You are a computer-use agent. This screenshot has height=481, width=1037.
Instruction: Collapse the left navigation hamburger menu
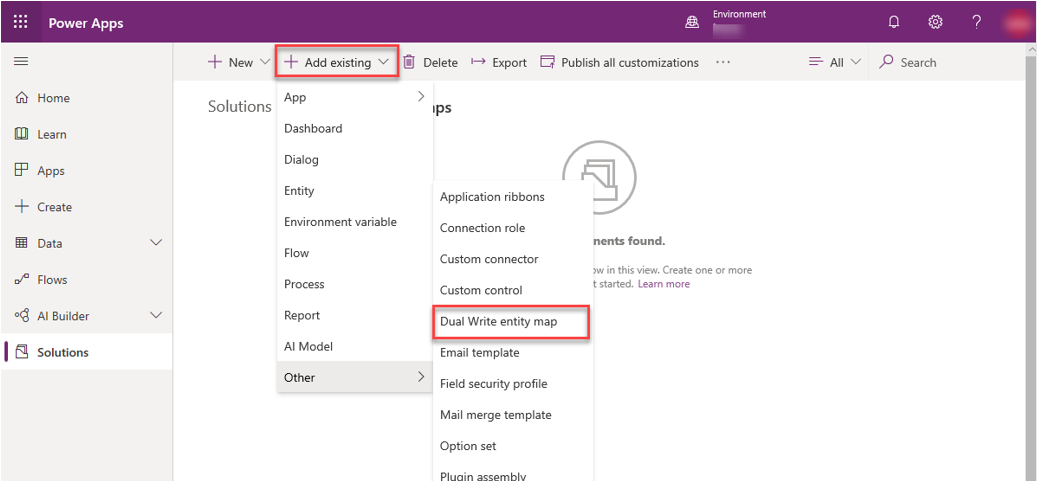[x=21, y=62]
